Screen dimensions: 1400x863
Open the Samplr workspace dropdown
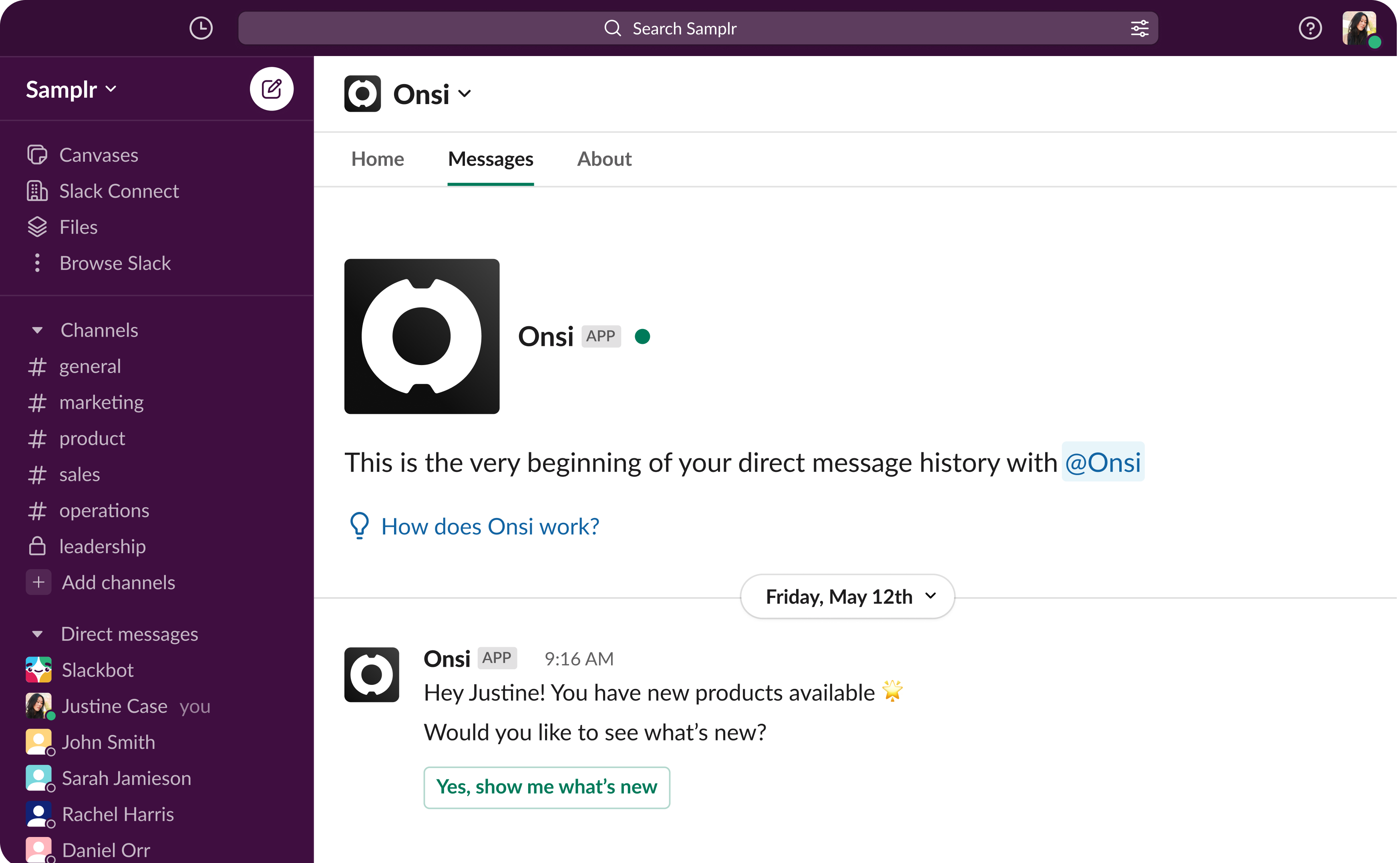pos(71,90)
